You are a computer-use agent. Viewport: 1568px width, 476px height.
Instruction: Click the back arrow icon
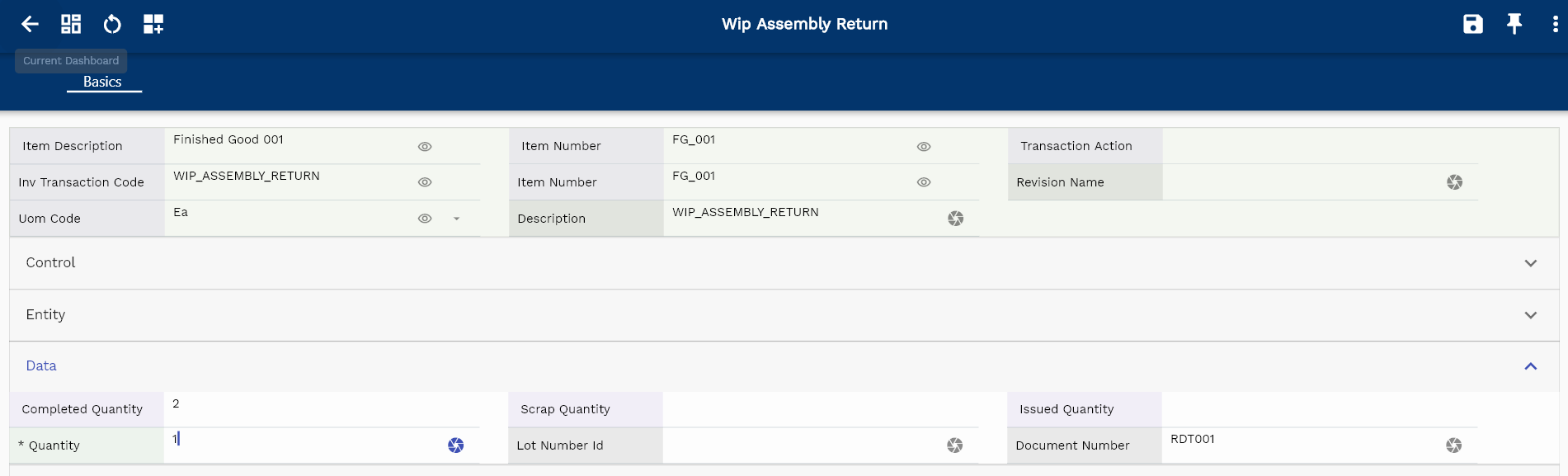pos(30,24)
